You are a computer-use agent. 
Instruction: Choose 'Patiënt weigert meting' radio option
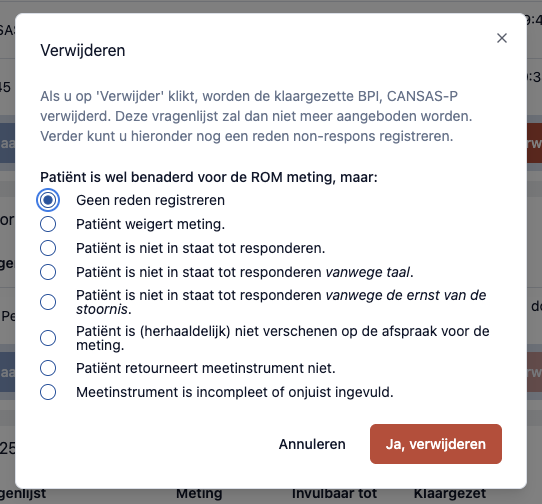coord(48,224)
